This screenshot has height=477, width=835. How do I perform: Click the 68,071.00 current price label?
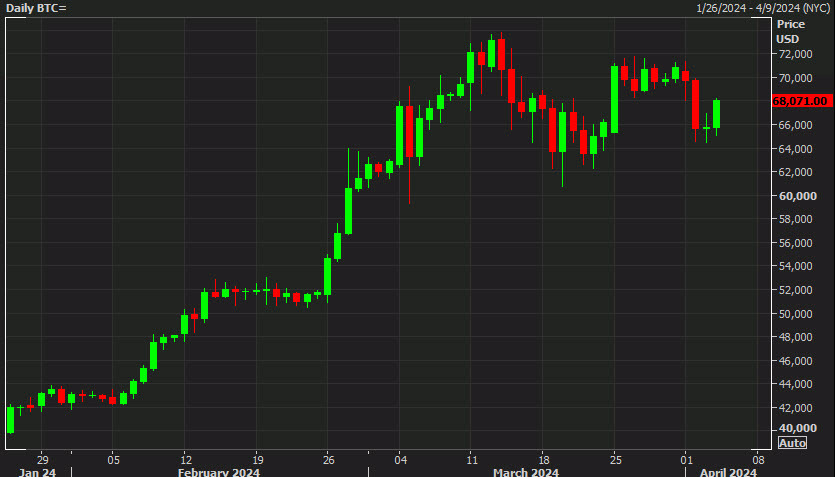803,101
